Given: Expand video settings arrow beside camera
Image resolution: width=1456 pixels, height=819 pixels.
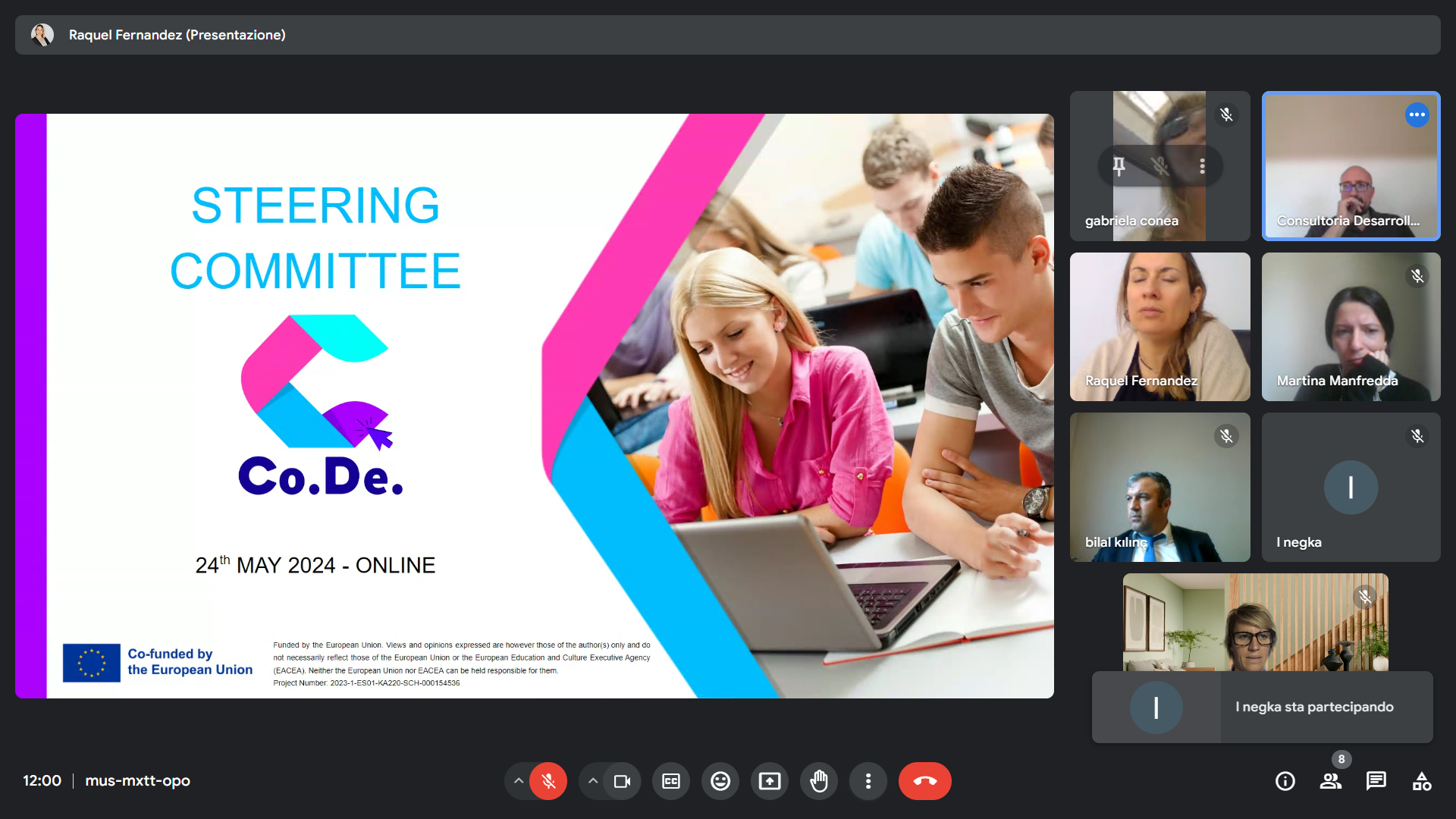Looking at the screenshot, I should 593,781.
